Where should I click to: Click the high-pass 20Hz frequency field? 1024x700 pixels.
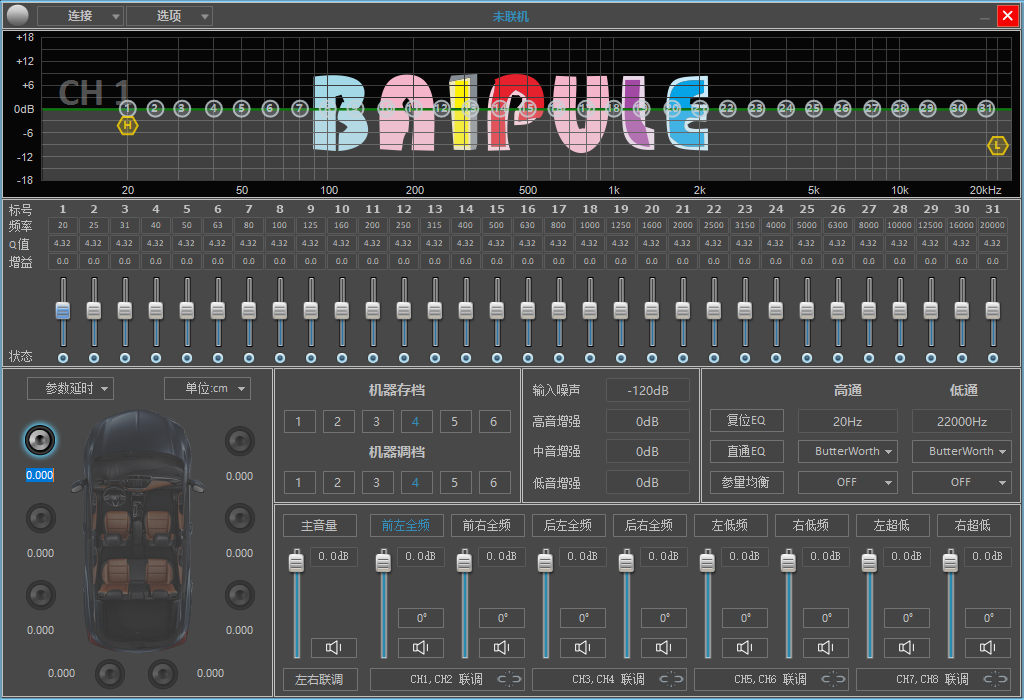(848, 421)
